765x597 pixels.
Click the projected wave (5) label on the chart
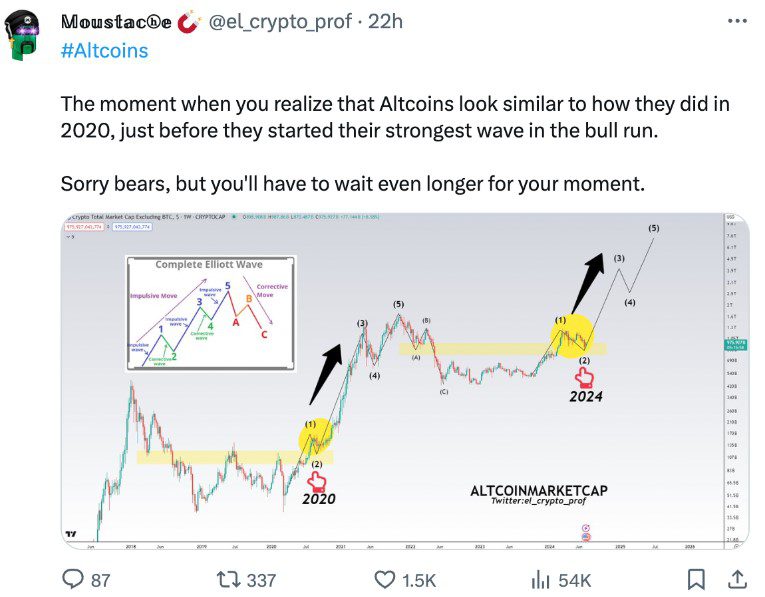pos(653,228)
